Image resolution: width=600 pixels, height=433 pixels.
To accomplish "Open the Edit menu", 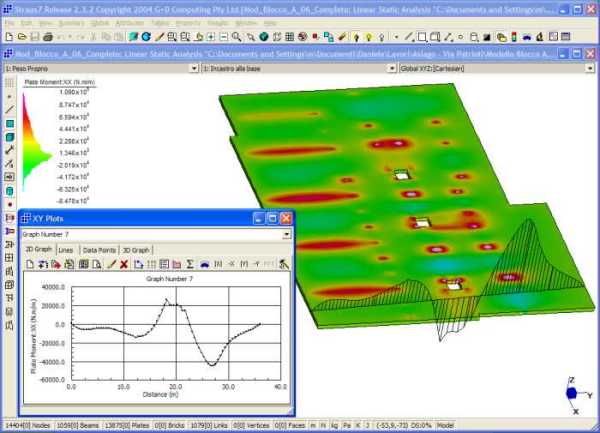I will click(26, 21).
